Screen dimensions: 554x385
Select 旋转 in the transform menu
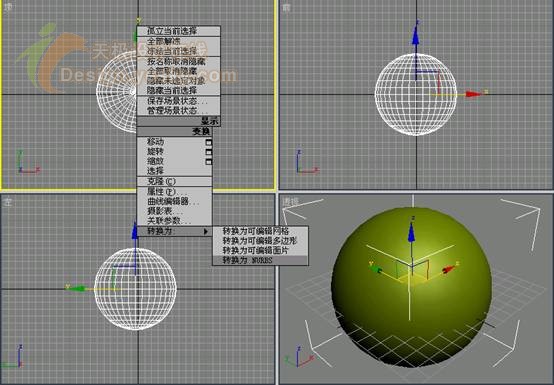click(x=175, y=152)
